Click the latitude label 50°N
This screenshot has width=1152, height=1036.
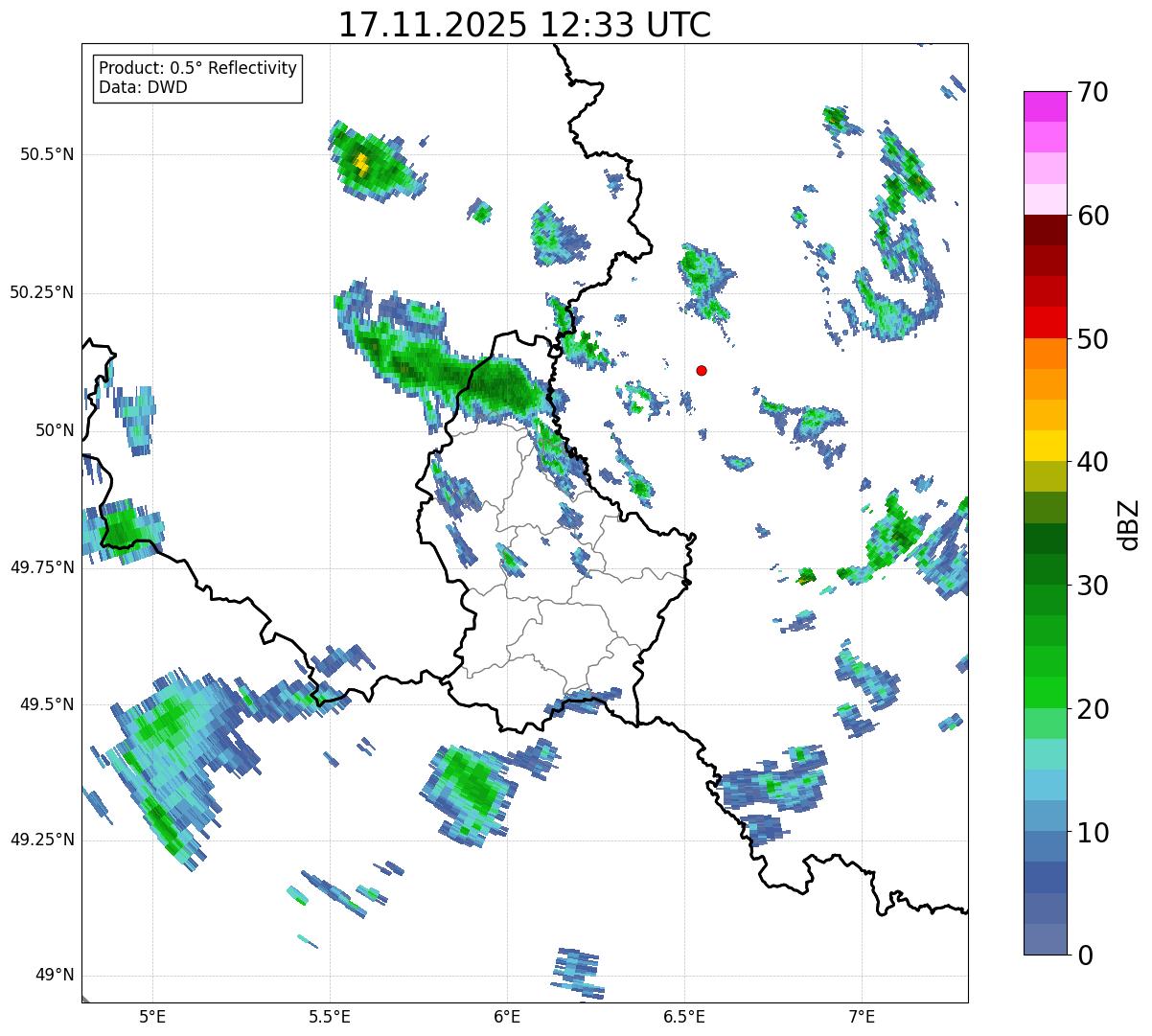coord(56,430)
